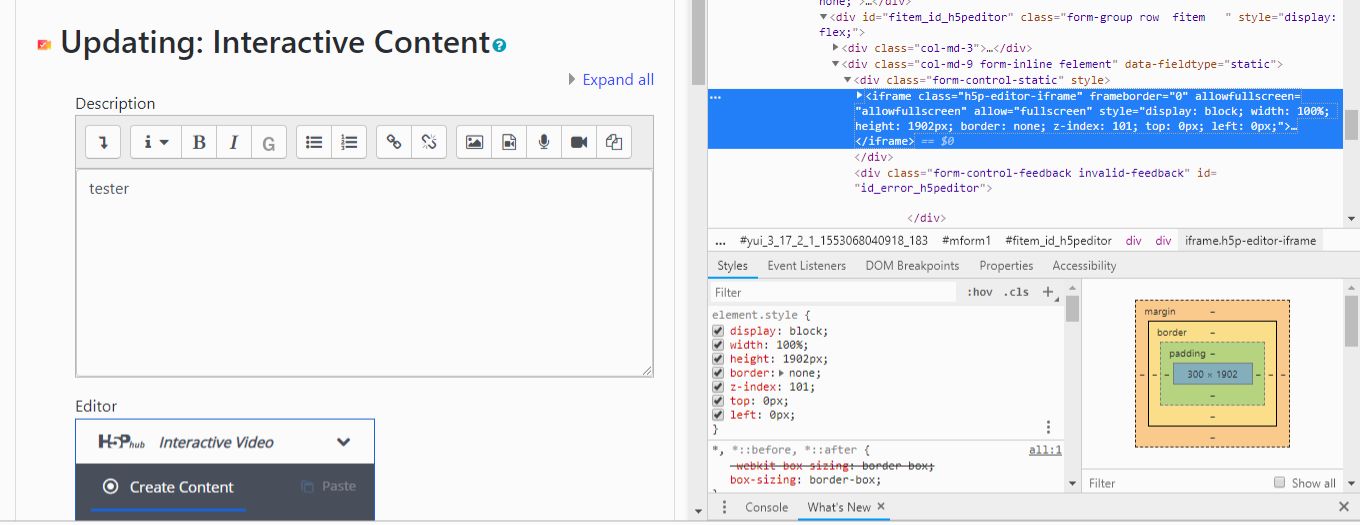The width and height of the screenshot is (1360, 525).
Task: Open manage files icon in editor toolbar
Action: pyautogui.click(x=613, y=142)
